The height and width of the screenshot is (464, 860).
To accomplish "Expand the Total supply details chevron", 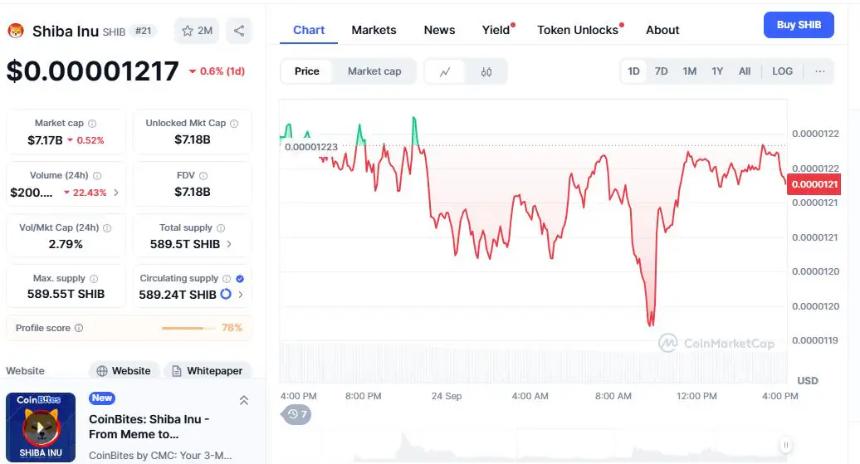I will pos(229,243).
